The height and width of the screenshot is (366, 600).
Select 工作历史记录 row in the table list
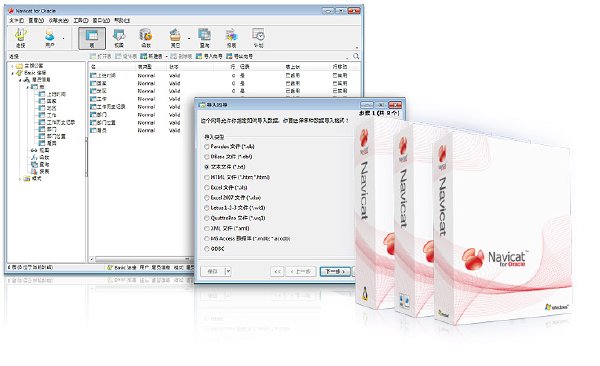[x=108, y=107]
